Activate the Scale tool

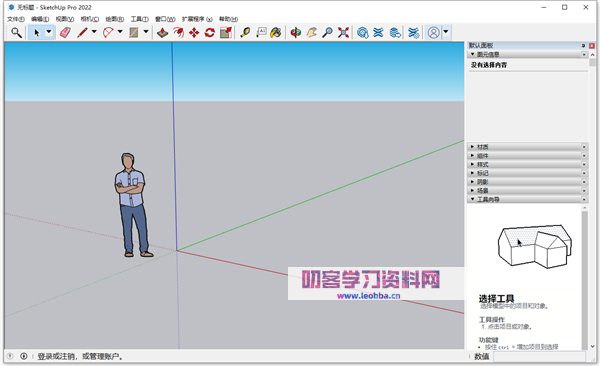pos(226,33)
